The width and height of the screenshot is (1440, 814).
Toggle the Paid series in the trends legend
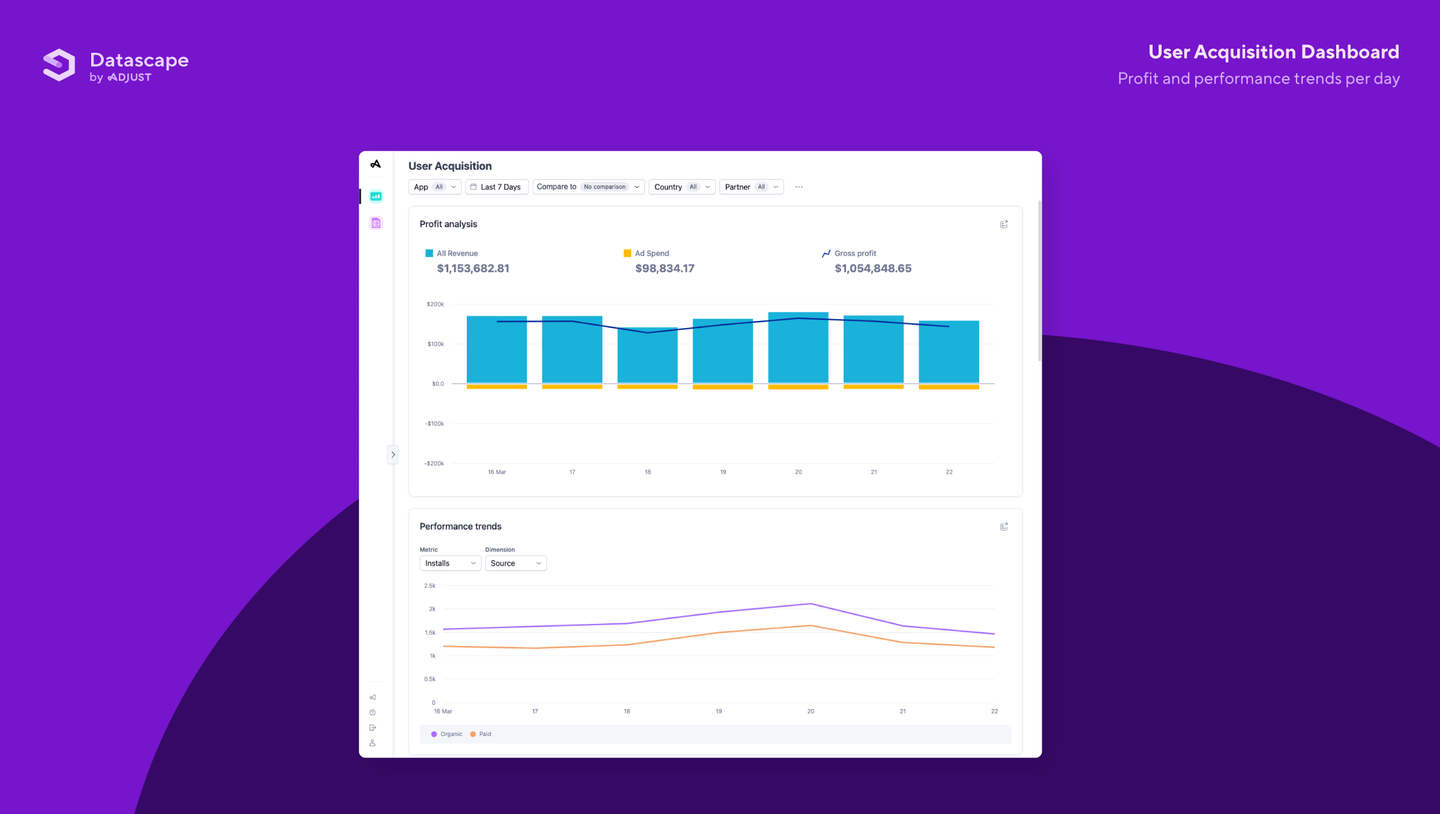coord(479,734)
